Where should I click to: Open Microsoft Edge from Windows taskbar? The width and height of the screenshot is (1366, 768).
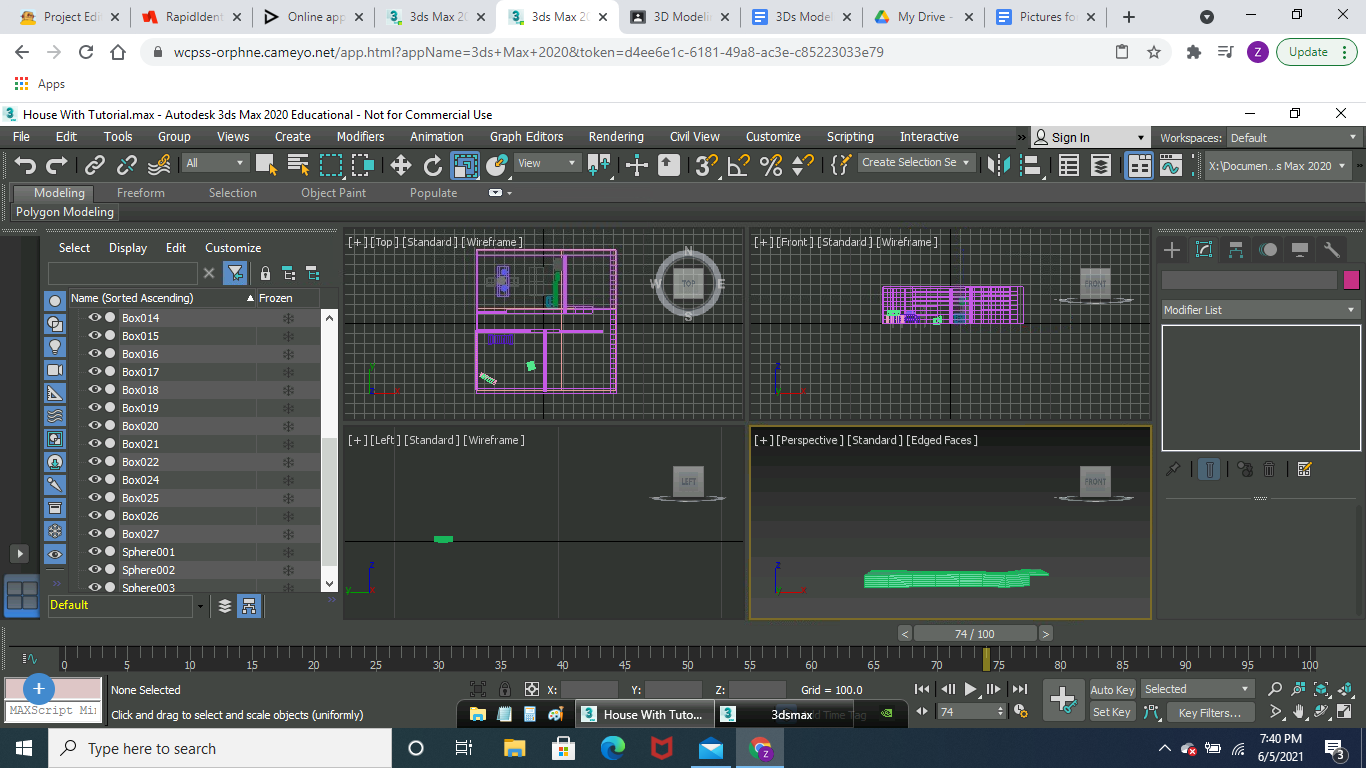(612, 748)
